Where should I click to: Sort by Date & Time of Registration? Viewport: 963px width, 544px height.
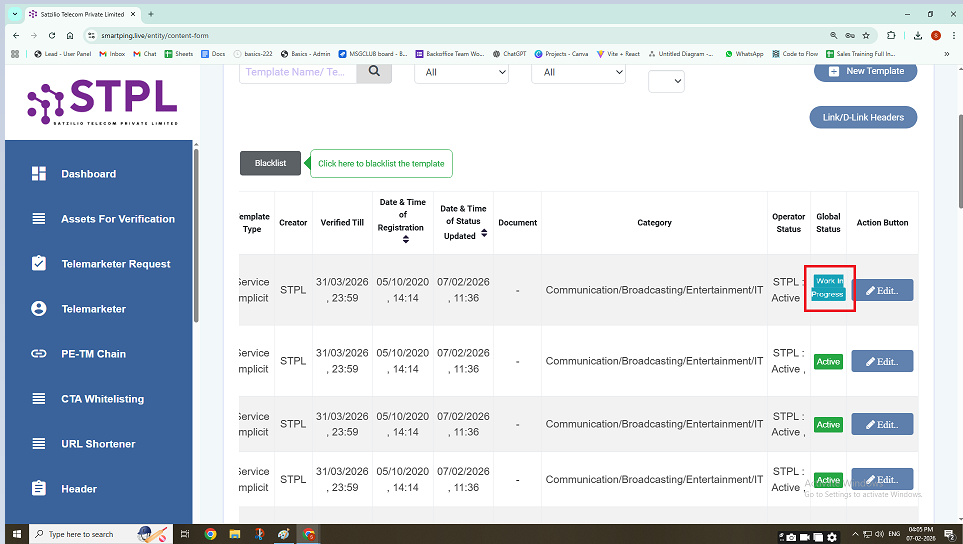click(x=405, y=240)
